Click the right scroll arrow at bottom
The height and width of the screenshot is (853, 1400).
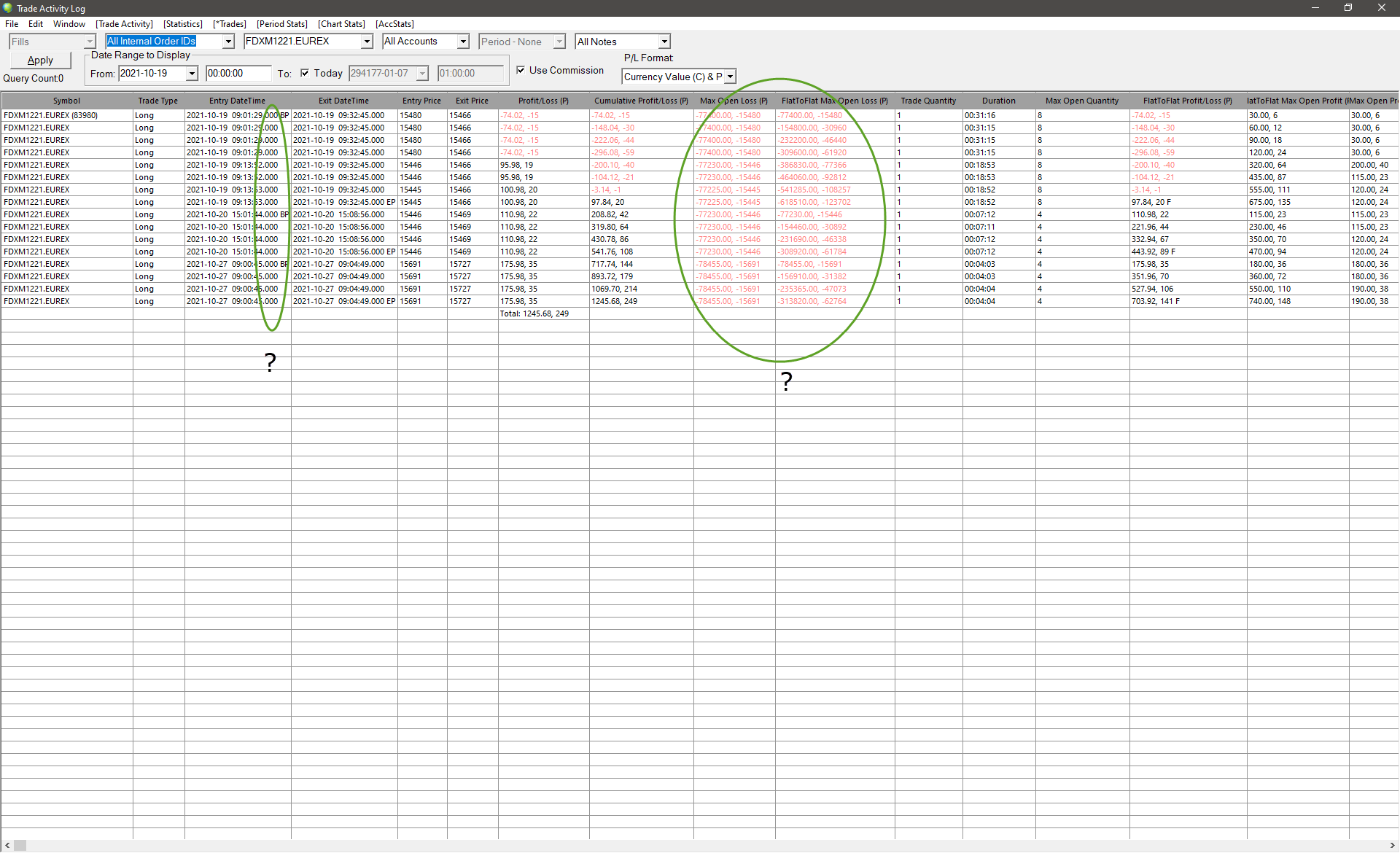1393,846
